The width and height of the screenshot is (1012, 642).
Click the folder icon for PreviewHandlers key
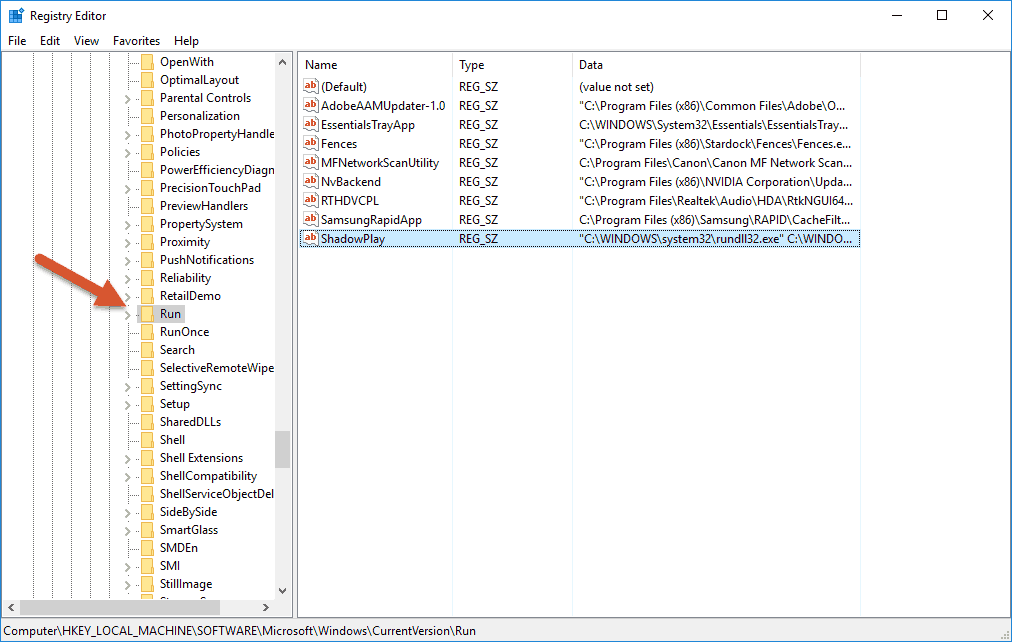coord(147,206)
